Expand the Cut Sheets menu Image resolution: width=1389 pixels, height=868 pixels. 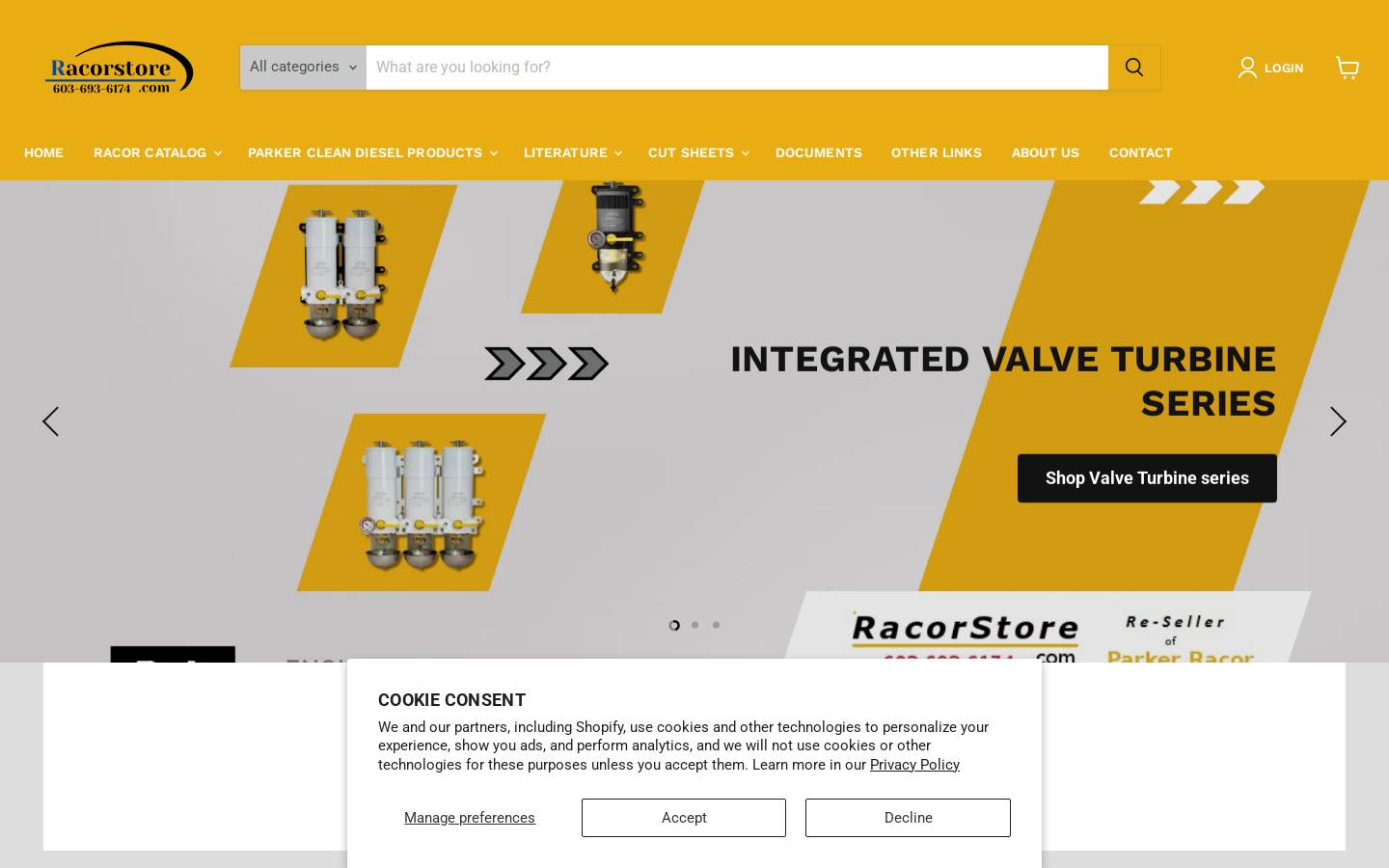697,152
